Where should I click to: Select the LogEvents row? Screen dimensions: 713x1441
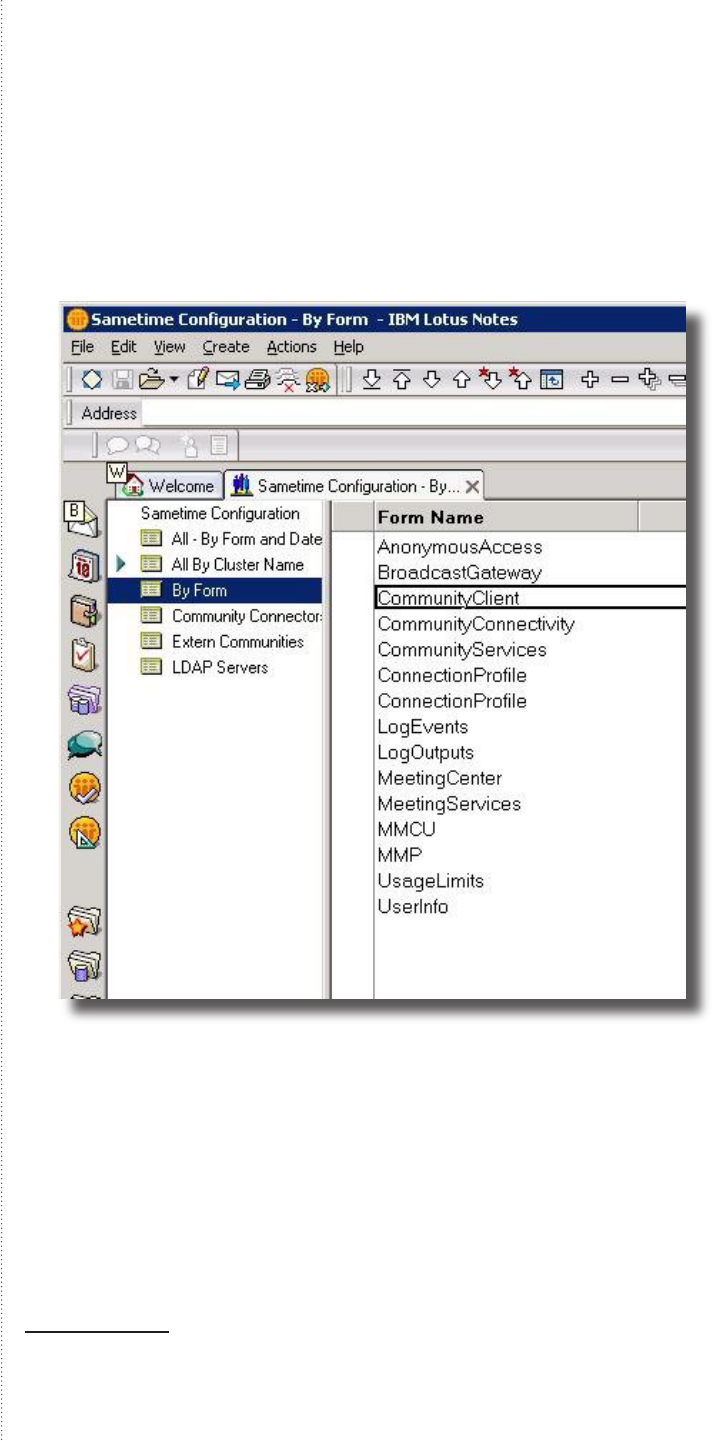click(x=530, y=727)
